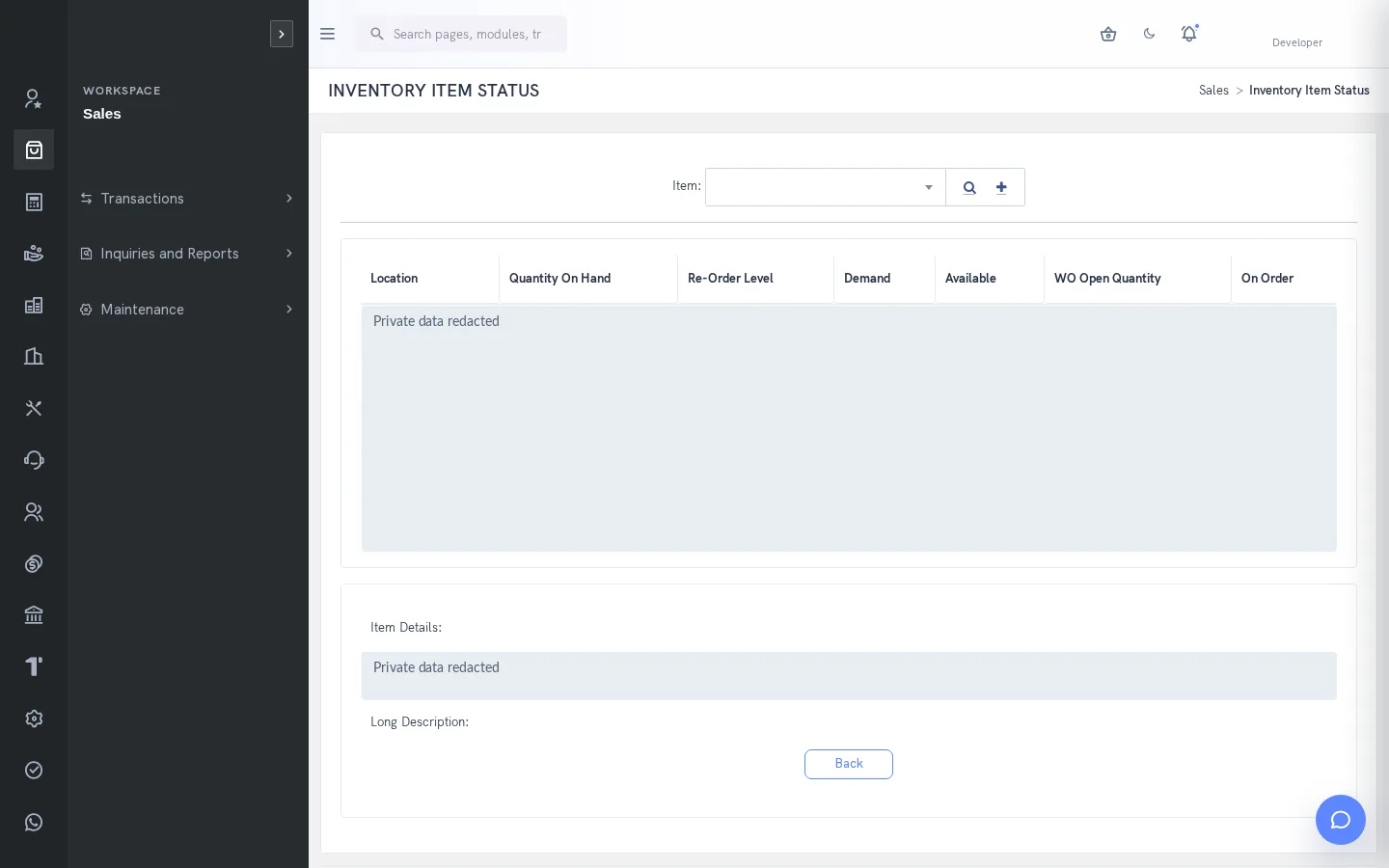Open the calculator icon module
The width and height of the screenshot is (1389, 868).
click(34, 202)
